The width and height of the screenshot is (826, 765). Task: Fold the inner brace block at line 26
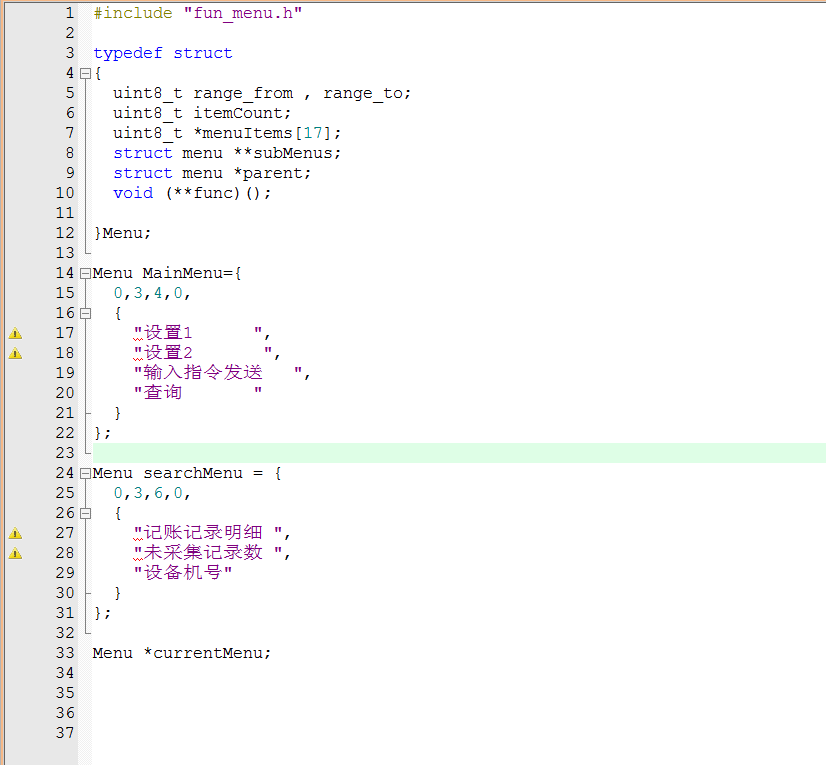(86, 513)
